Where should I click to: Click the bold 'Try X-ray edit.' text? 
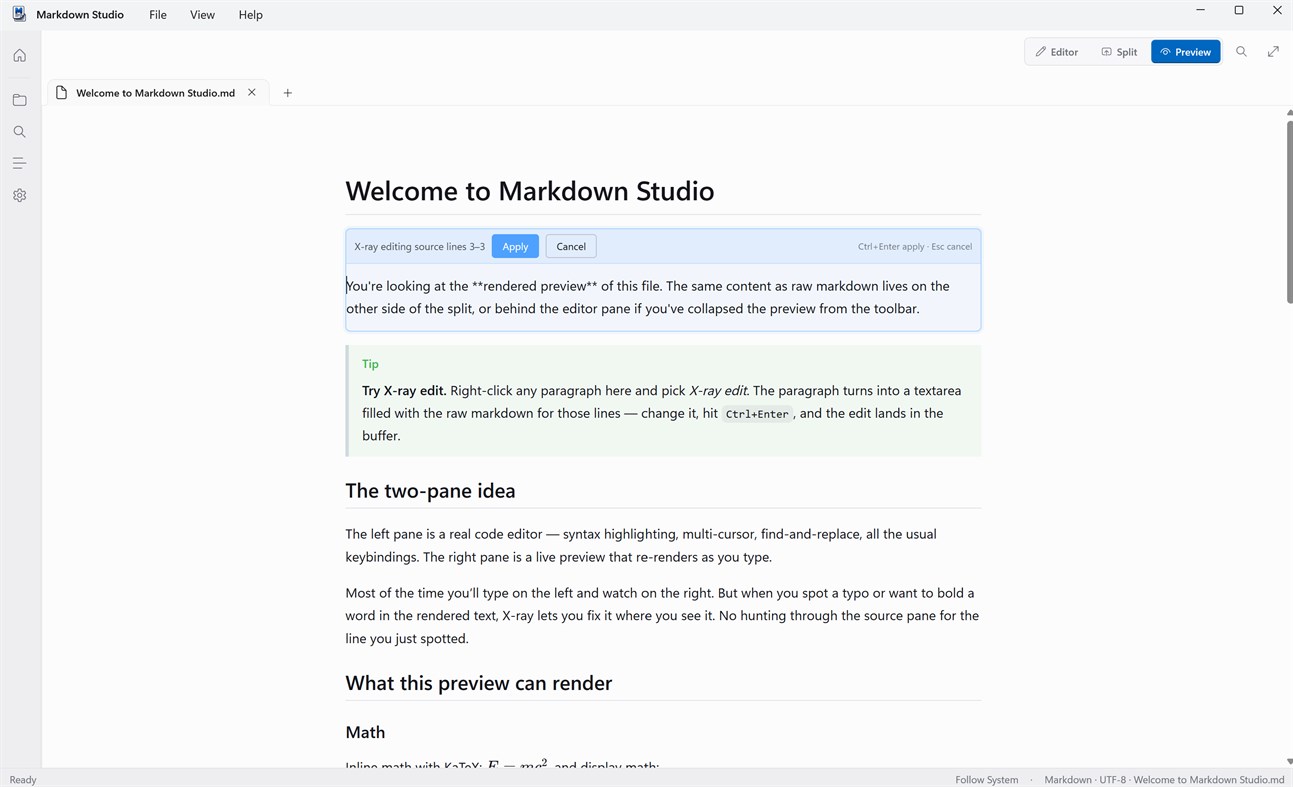click(404, 390)
